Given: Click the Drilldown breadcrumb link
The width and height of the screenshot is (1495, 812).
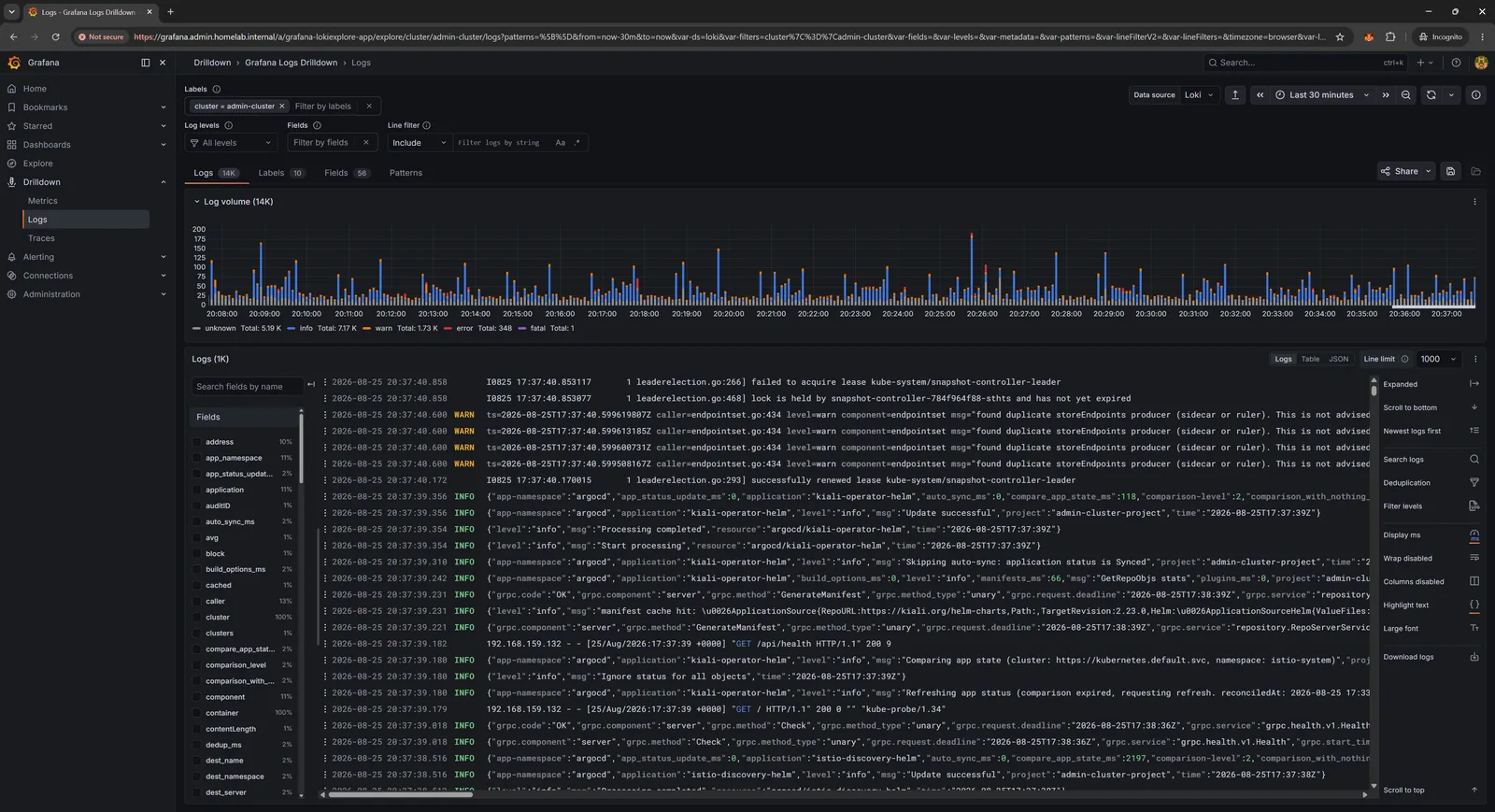Looking at the screenshot, I should [x=212, y=63].
